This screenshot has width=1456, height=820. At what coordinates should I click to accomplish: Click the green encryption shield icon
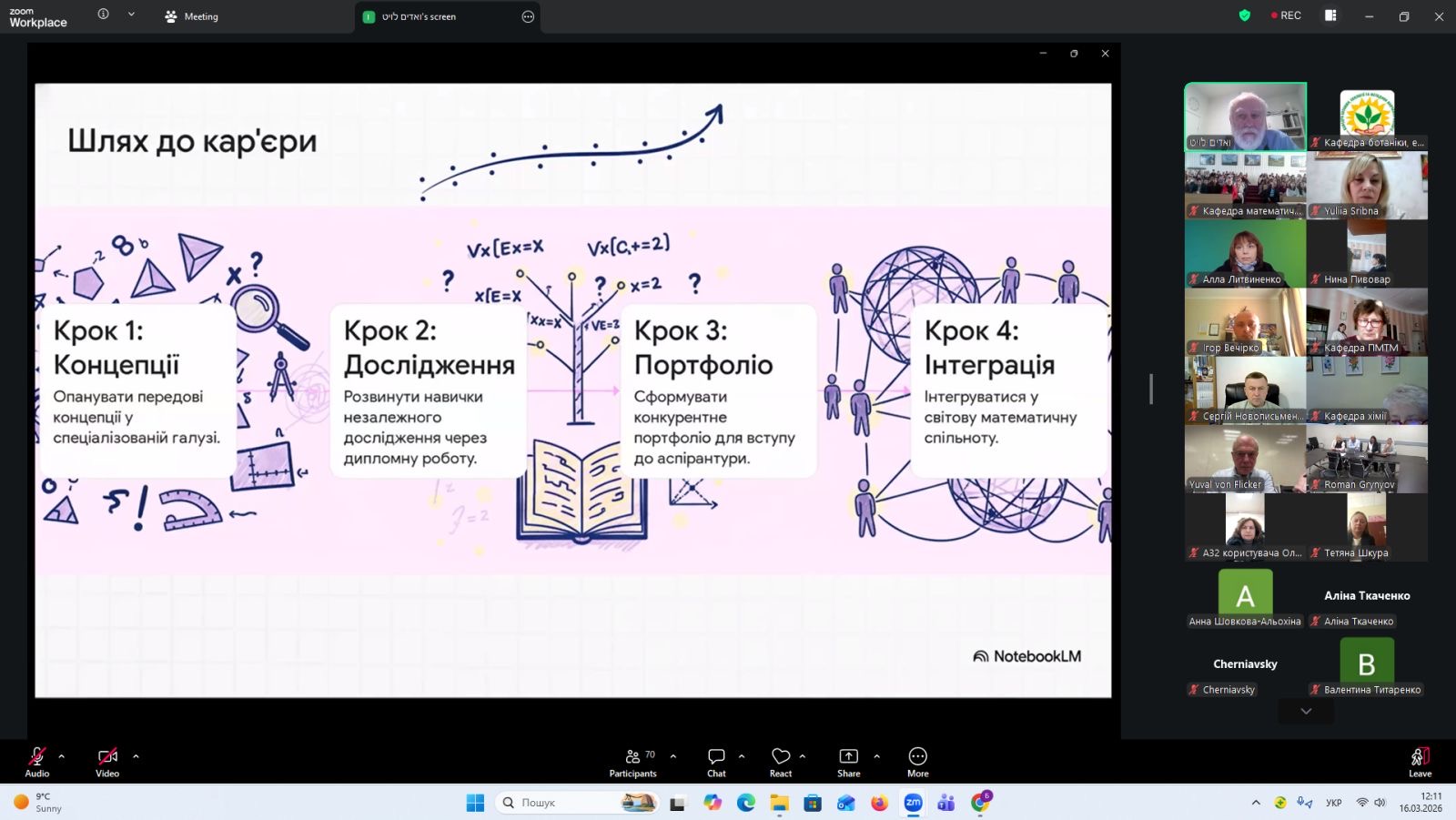(1245, 15)
